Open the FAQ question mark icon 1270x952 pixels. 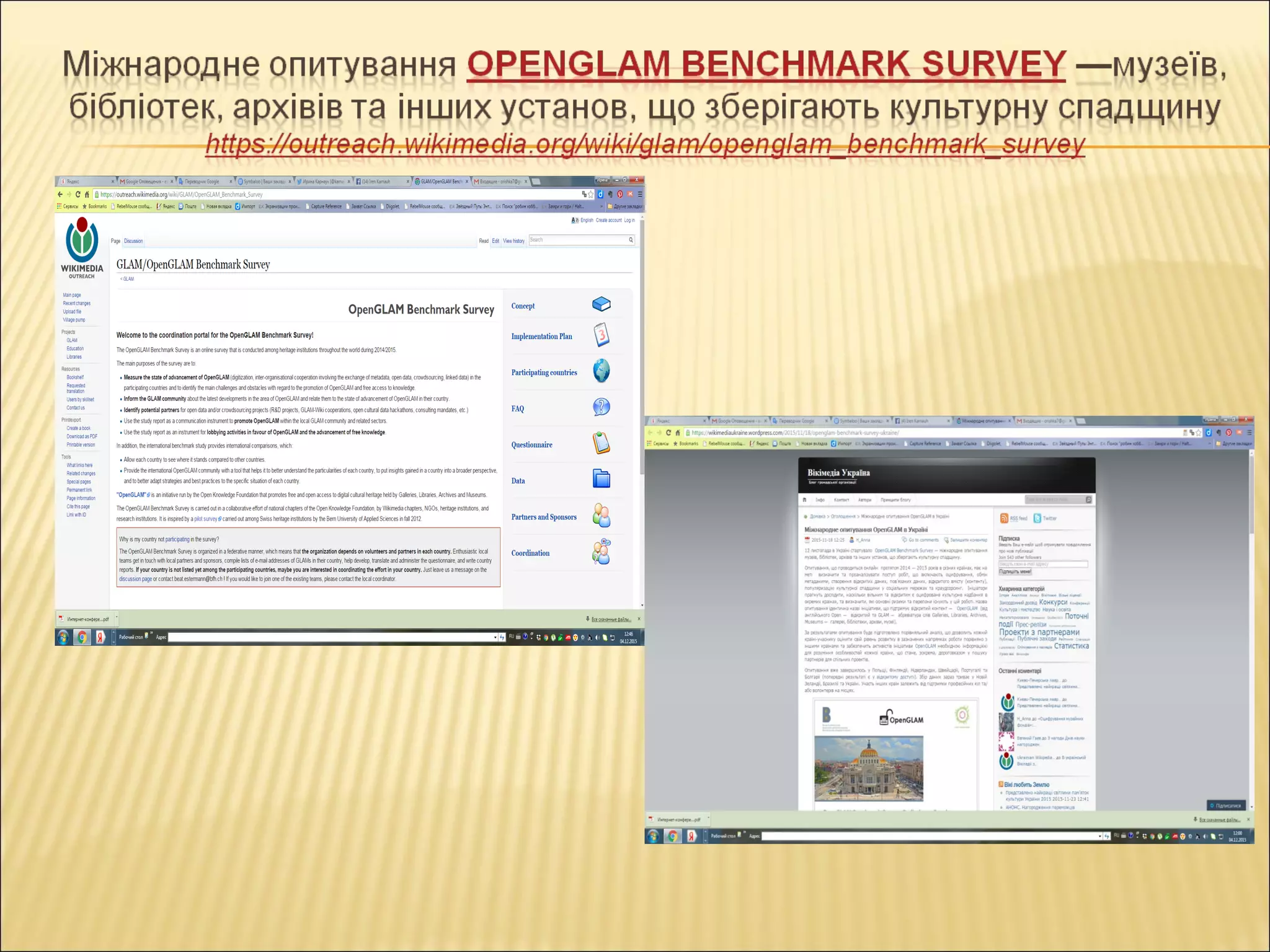click(601, 407)
